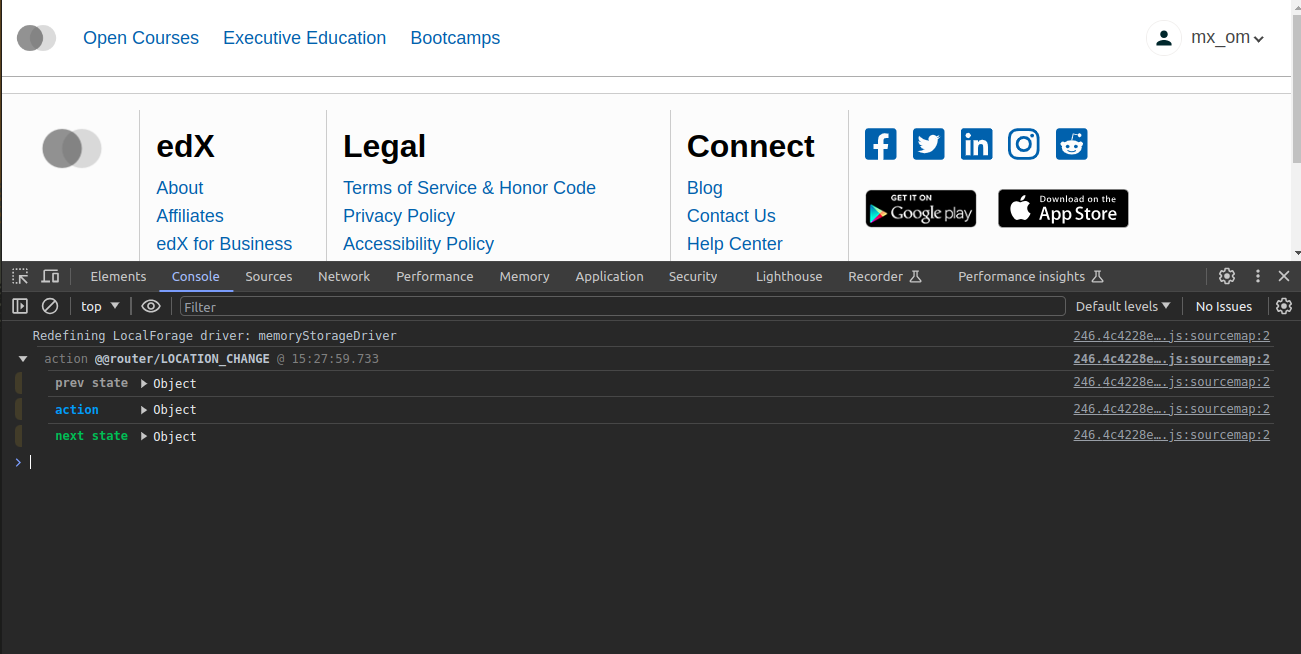Open the Security tab
1301x654 pixels.
693,276
